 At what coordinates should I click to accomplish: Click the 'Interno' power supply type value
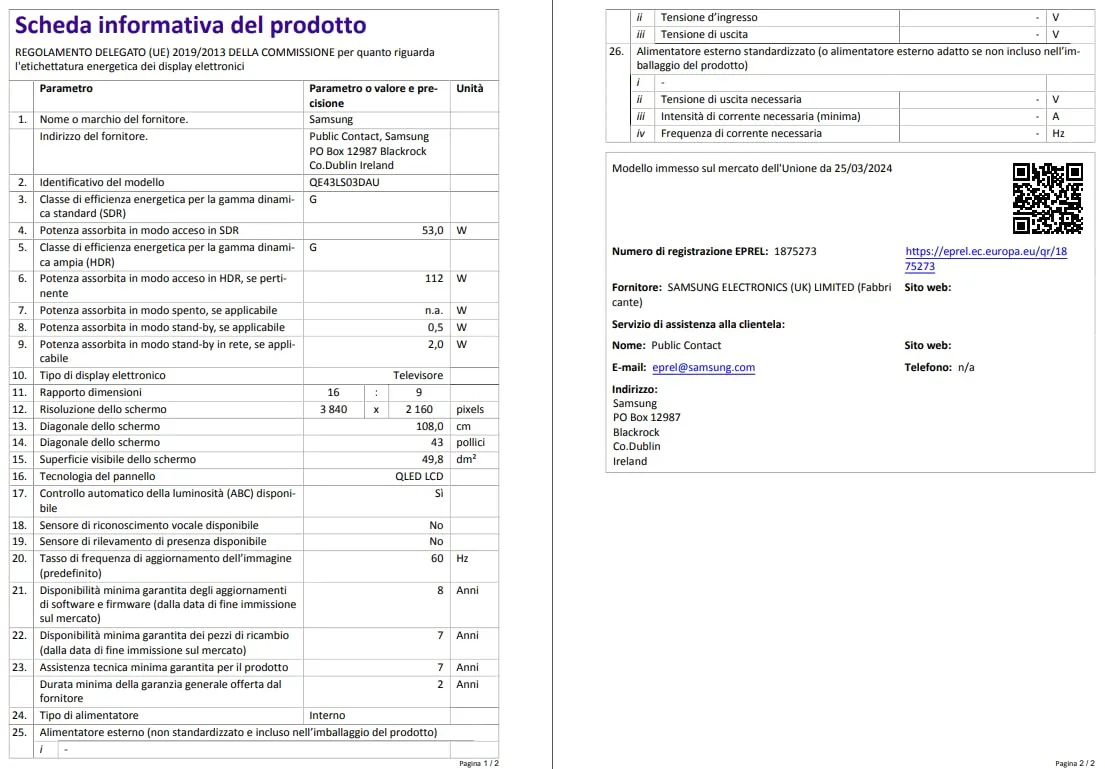pos(328,715)
